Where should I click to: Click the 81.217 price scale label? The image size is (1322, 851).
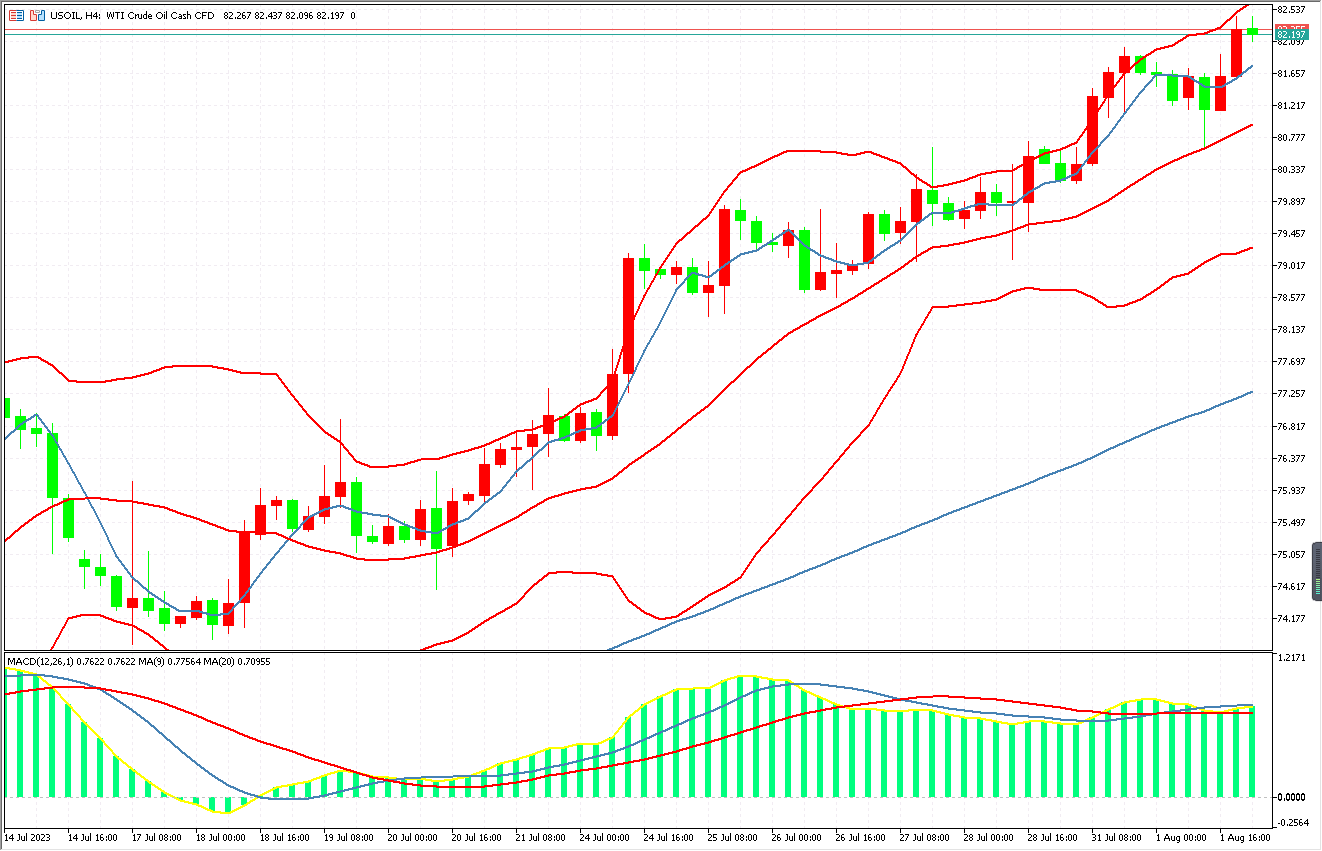pos(1289,105)
